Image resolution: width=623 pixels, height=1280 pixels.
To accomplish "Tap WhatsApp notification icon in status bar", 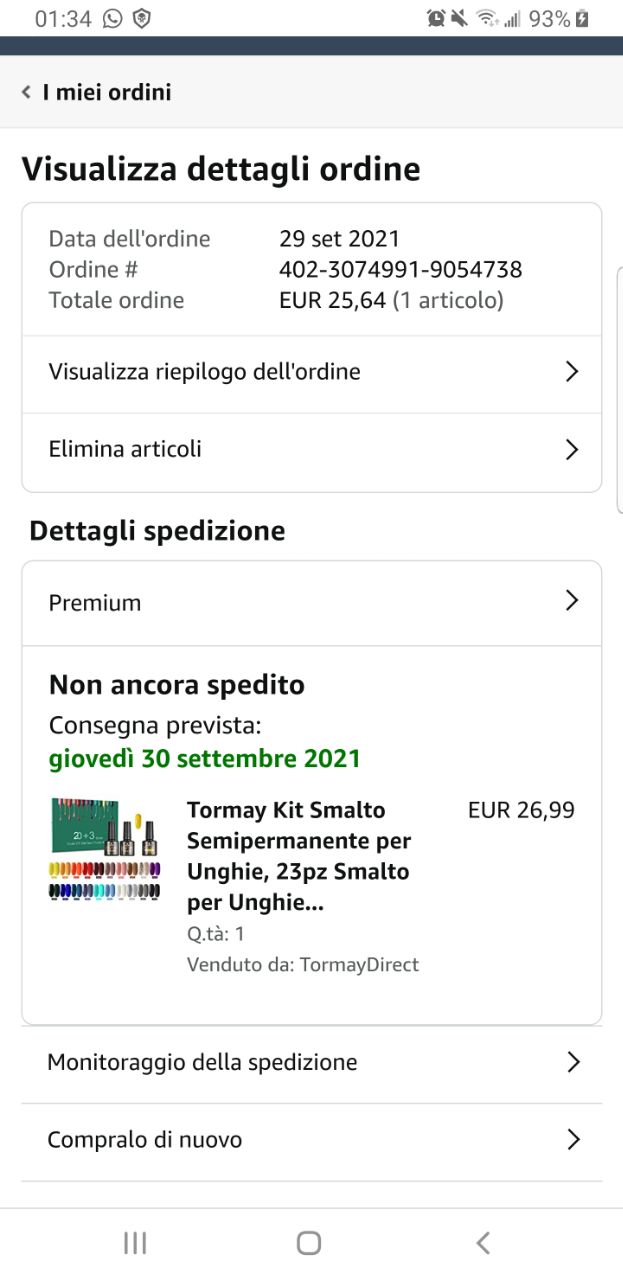I will tap(112, 18).
